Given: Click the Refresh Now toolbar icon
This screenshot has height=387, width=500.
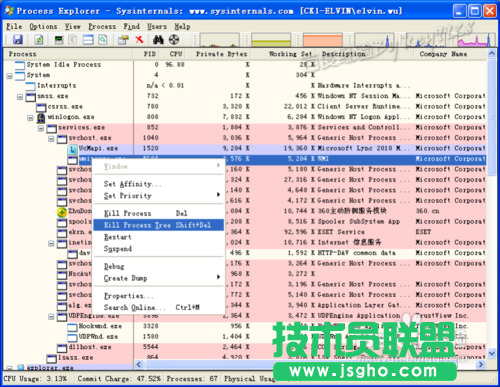Looking at the screenshot, I should 39,40.
